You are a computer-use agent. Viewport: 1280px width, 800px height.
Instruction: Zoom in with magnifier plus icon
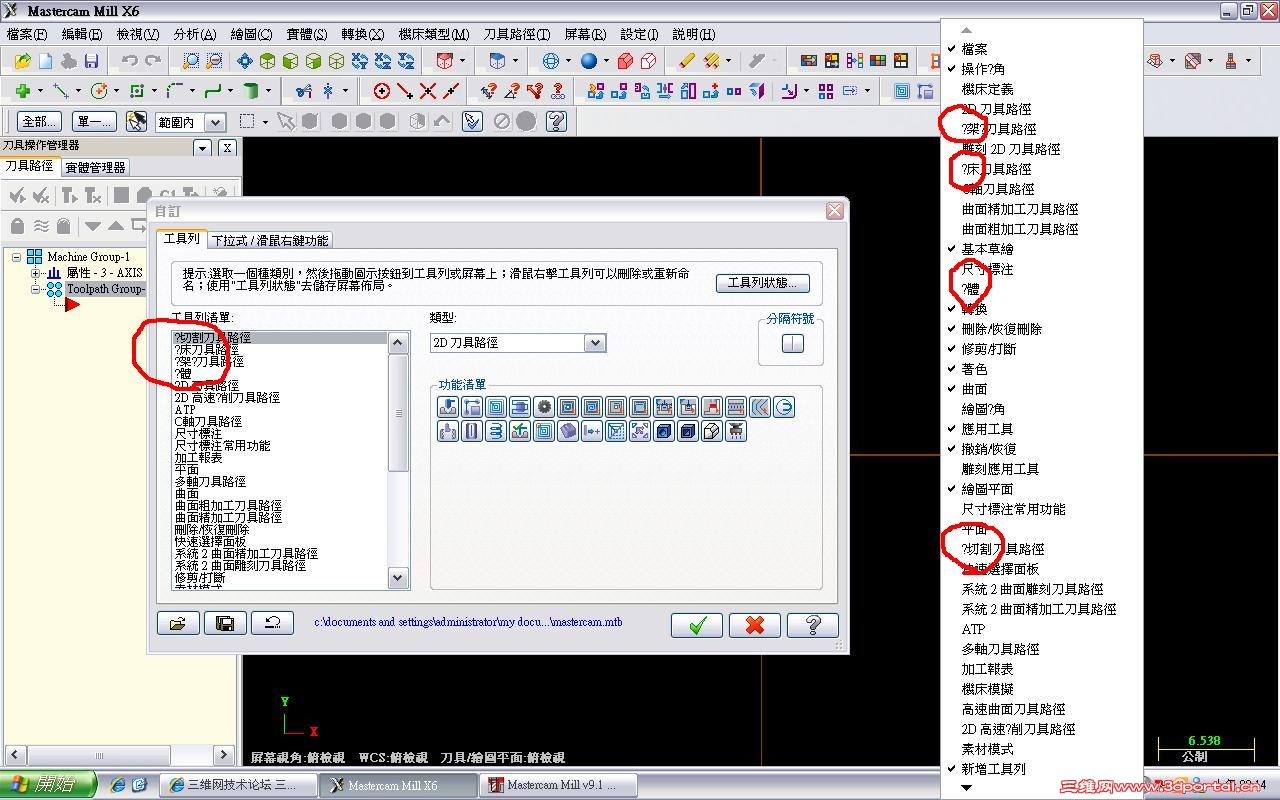click(191, 61)
